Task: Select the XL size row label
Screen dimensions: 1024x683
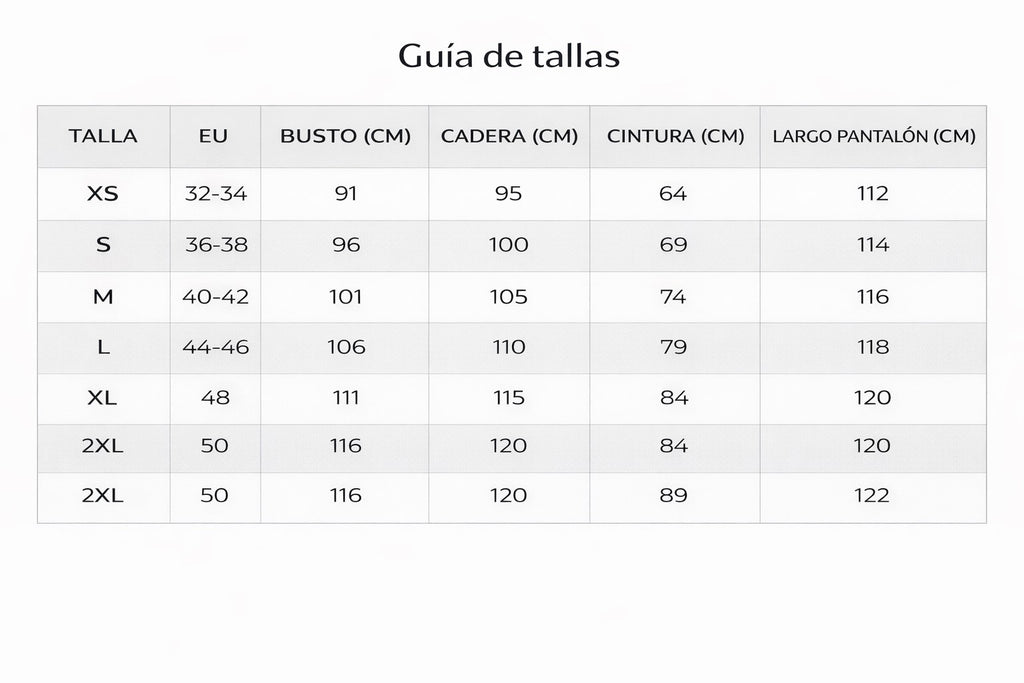Action: 103,397
